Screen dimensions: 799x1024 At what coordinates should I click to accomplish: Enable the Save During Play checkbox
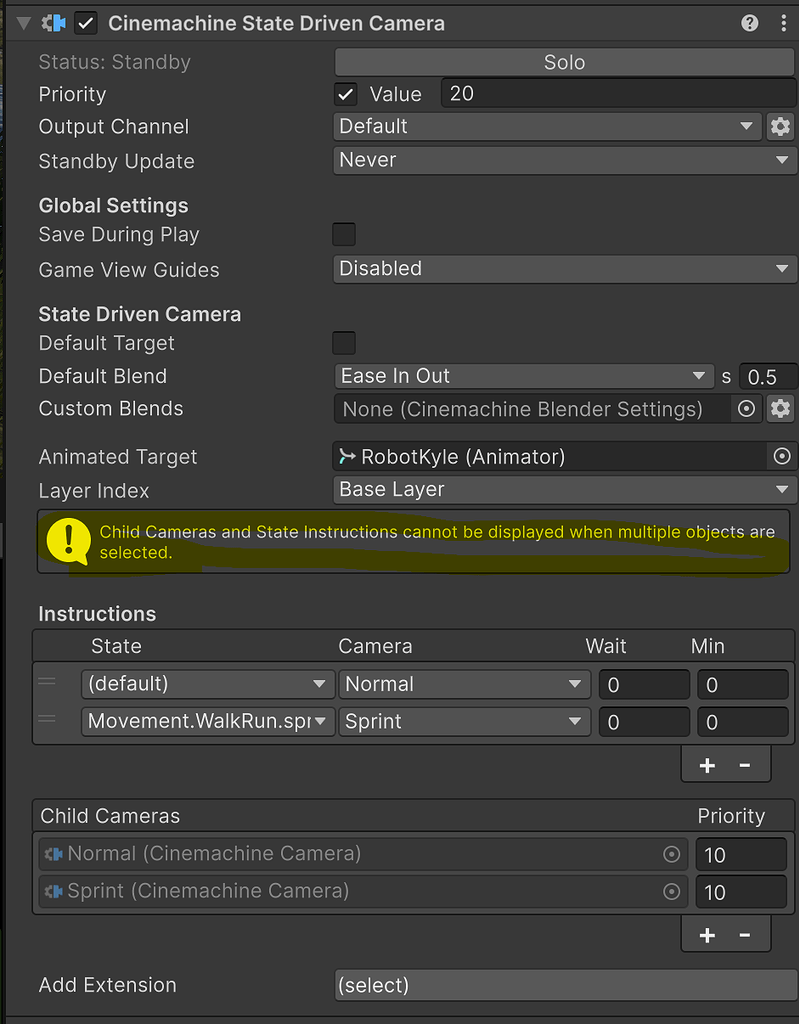[x=343, y=234]
